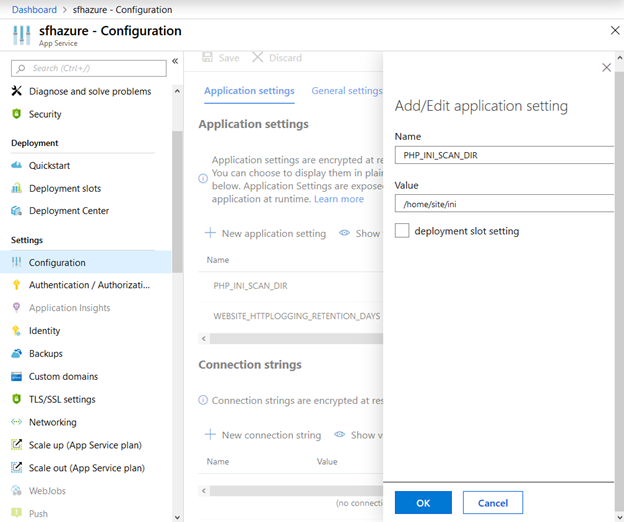Toggle Show values eye for connection strings
This screenshot has width=624, height=522.
339,434
